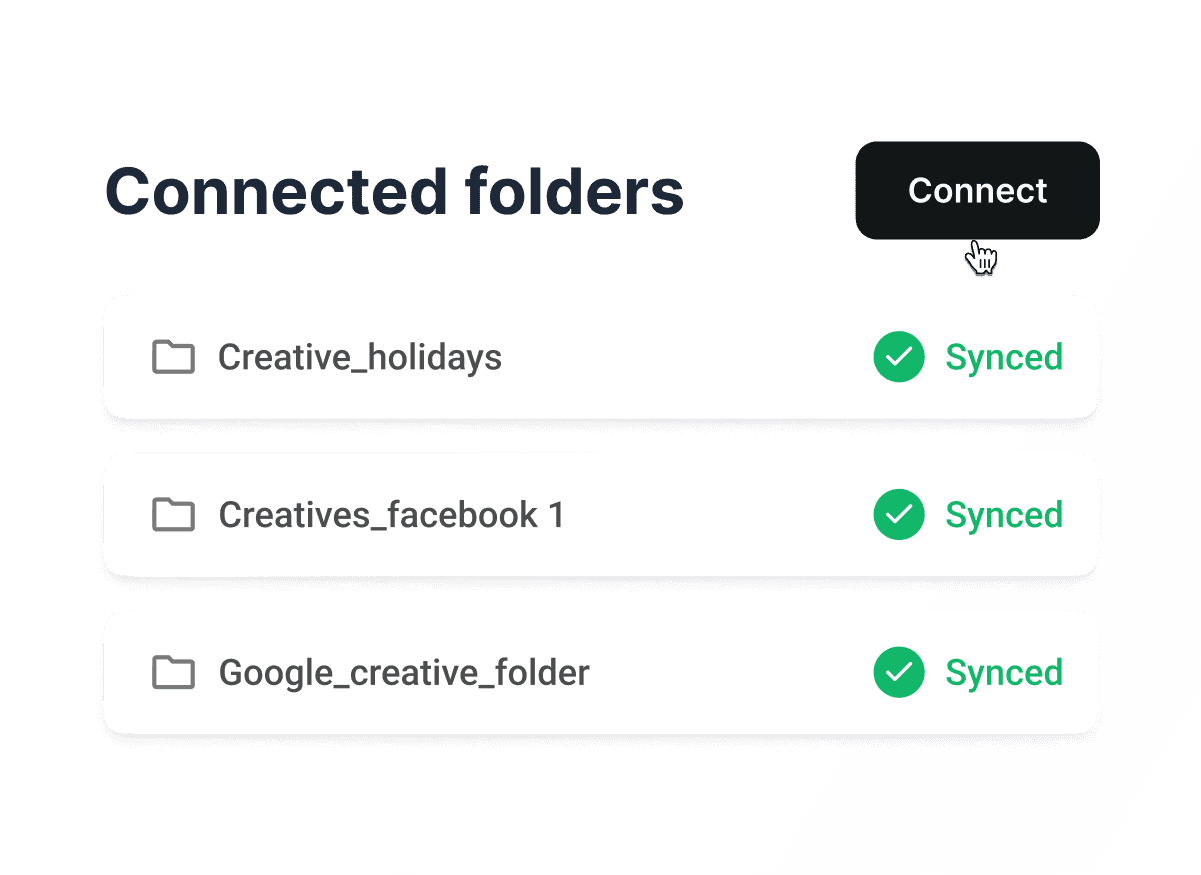
Task: Select the folder icon beside Creatives_facebook 1
Action: [173, 515]
